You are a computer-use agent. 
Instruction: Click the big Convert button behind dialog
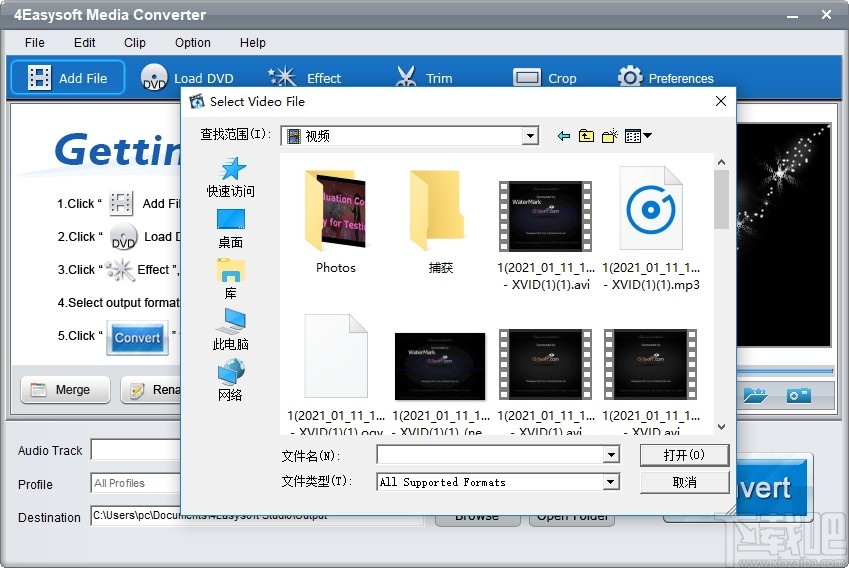[x=775, y=487]
